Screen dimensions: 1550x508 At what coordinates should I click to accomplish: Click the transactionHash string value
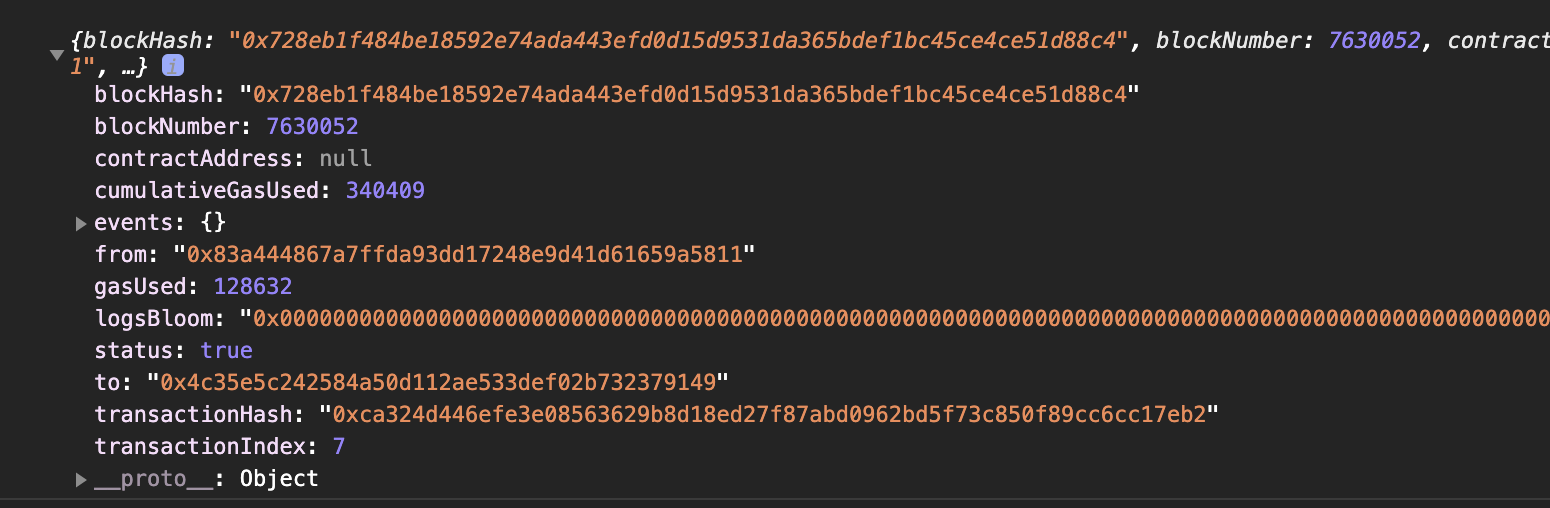coord(769,415)
